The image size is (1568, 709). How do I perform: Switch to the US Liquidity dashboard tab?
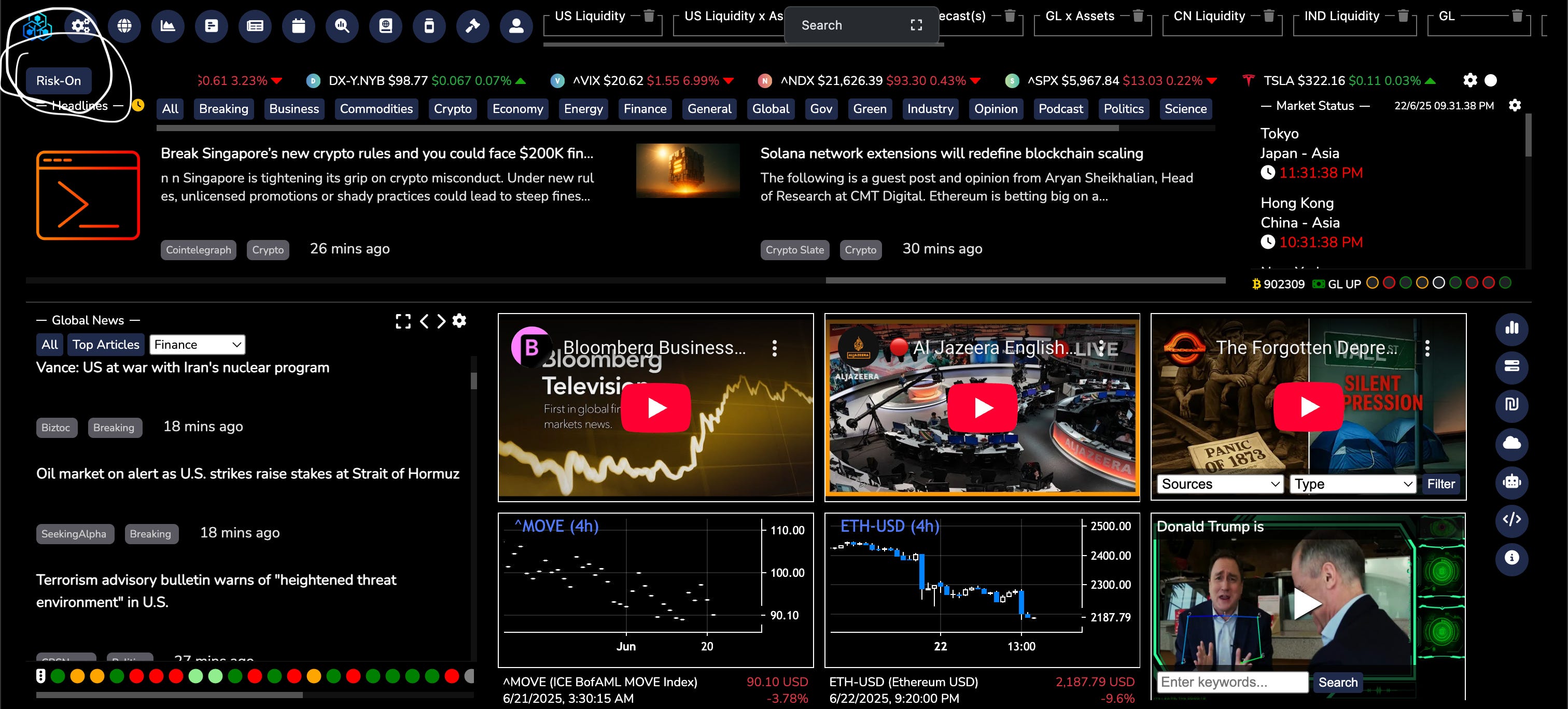[x=589, y=16]
